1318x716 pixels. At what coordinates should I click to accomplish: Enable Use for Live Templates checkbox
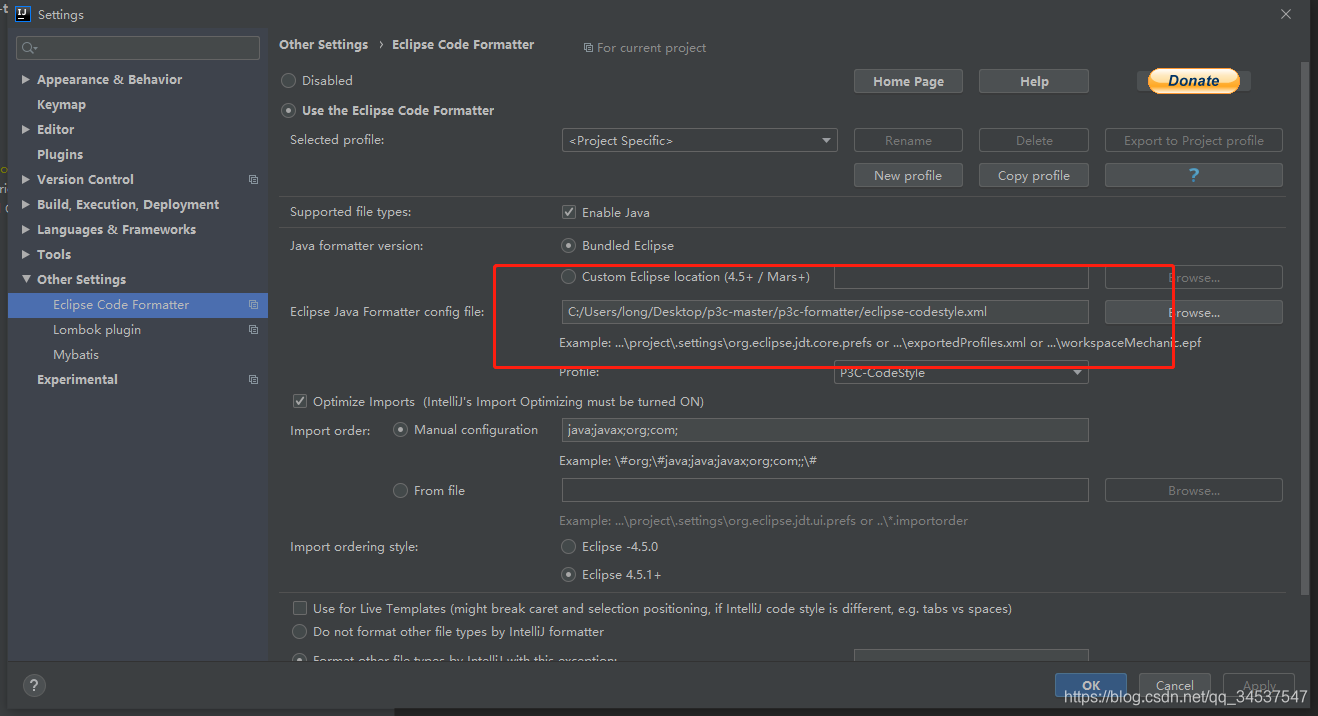click(x=299, y=608)
